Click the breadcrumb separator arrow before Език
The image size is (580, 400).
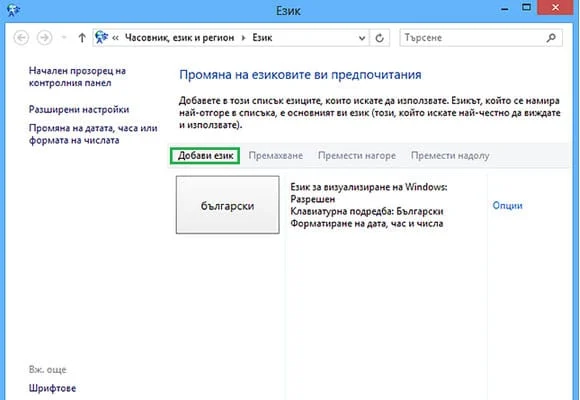[243, 38]
